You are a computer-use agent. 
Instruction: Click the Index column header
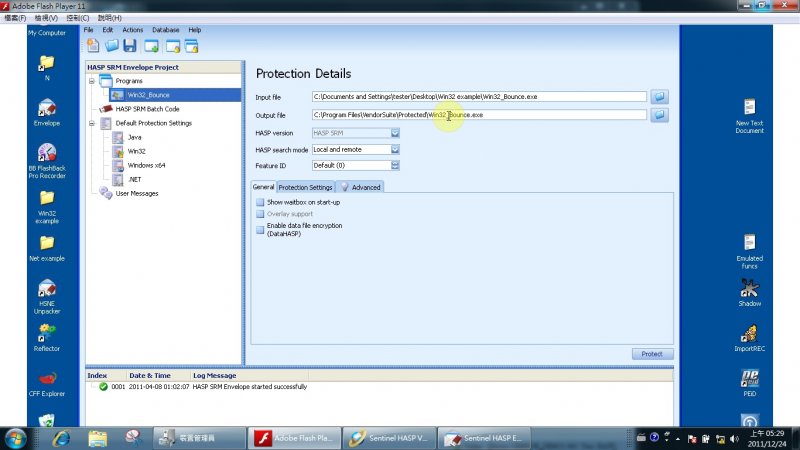97,376
